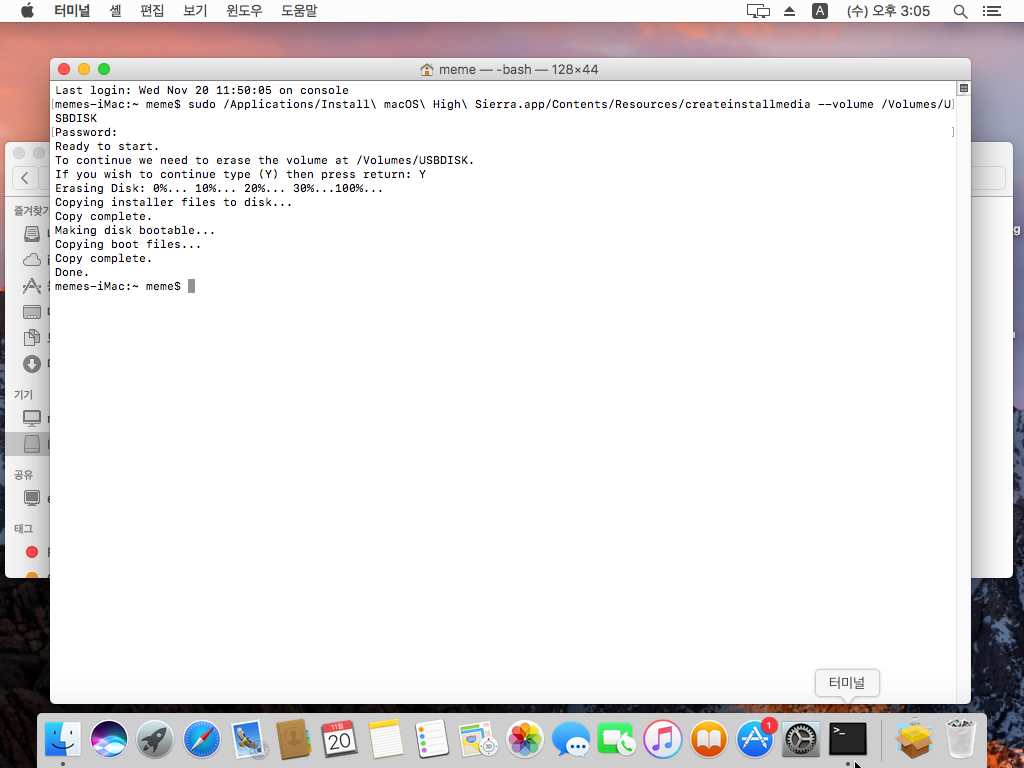The image size is (1024, 768).
Task: Open FaceTime green camera icon
Action: [616, 739]
